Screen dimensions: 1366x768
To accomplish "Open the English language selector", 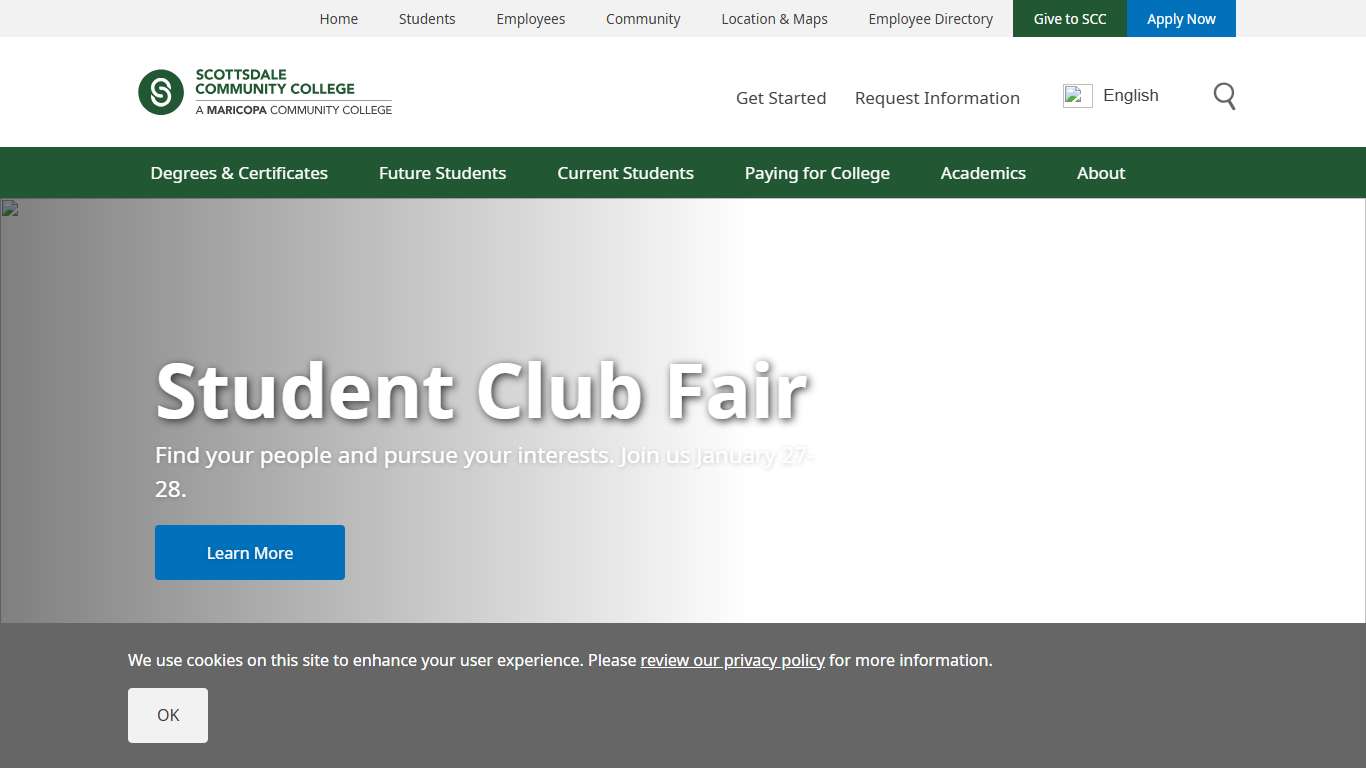I will pos(1131,95).
